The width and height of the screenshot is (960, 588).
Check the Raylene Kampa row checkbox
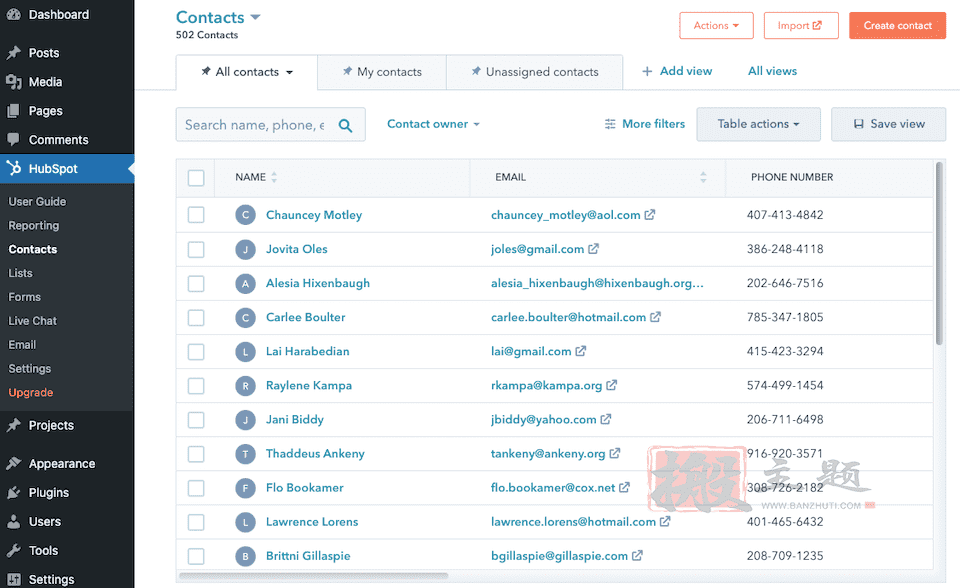[x=196, y=386]
